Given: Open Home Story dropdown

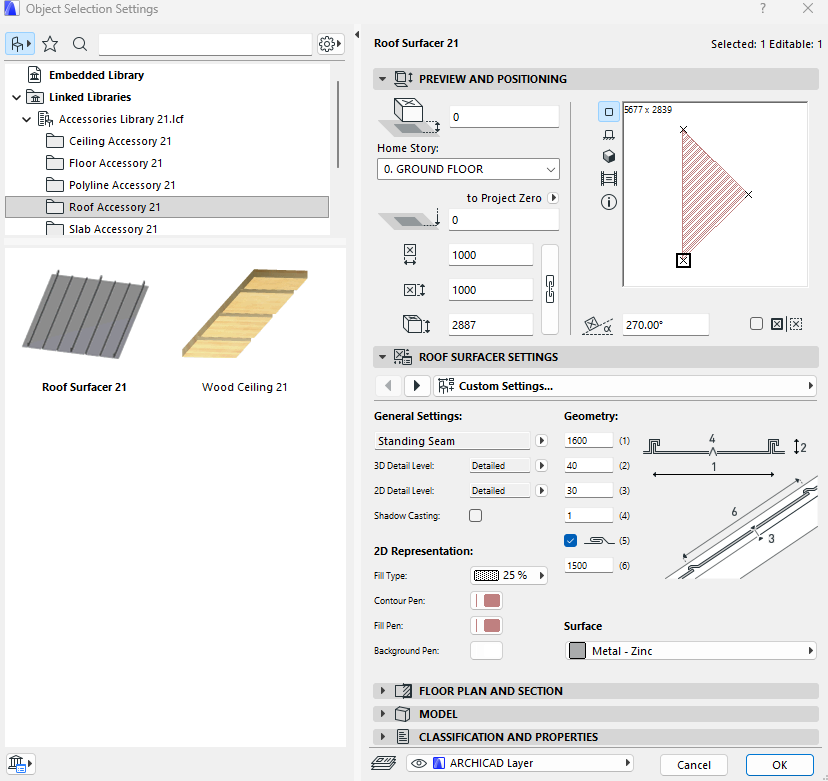Looking at the screenshot, I should 468,169.
